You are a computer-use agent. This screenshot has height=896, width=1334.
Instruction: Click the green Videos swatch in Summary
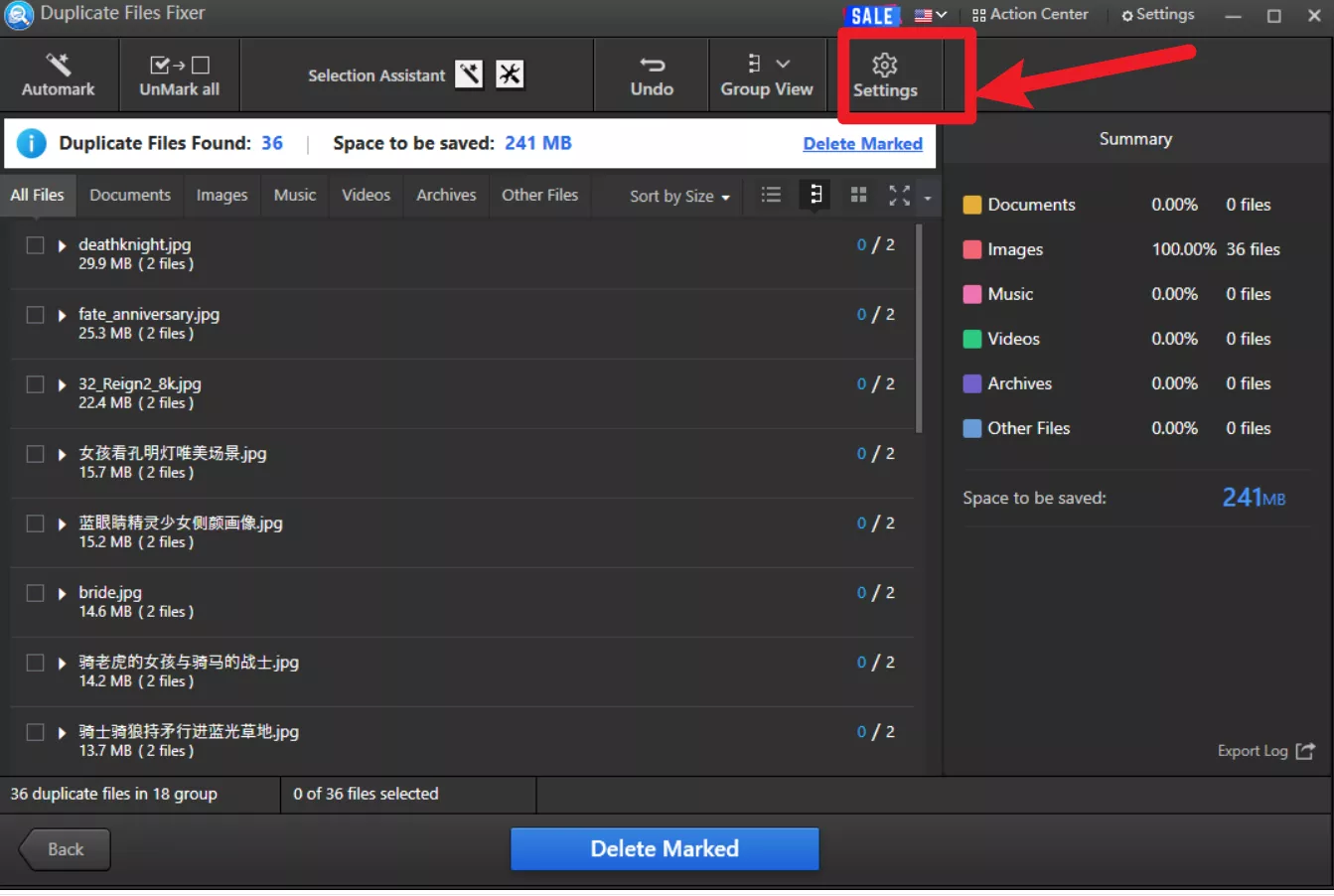tap(972, 339)
